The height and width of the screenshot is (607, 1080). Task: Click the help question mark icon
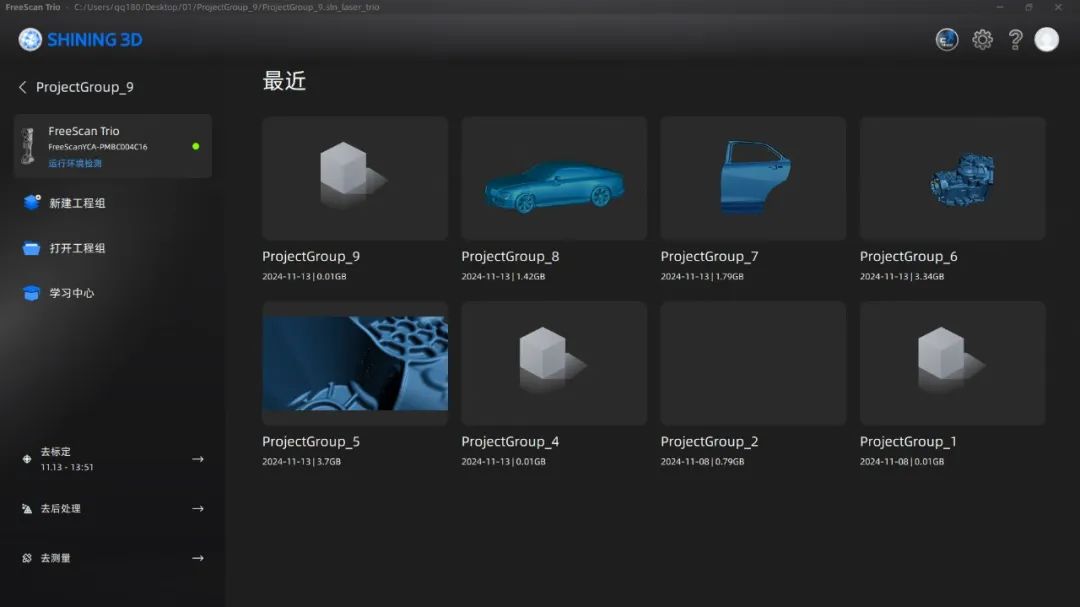(1015, 40)
